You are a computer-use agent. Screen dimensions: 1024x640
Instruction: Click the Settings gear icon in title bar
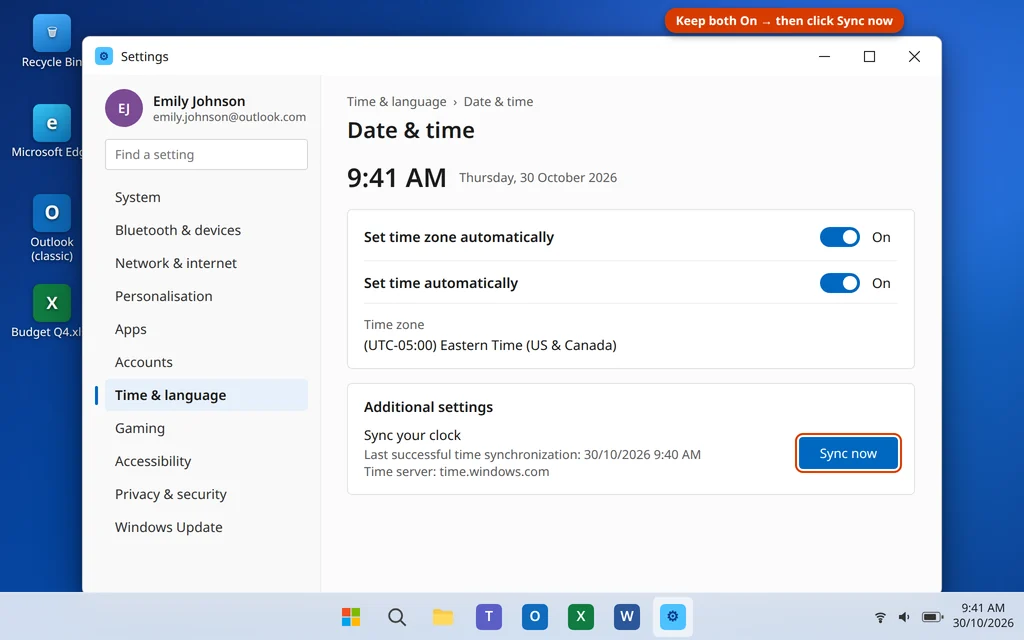click(104, 56)
